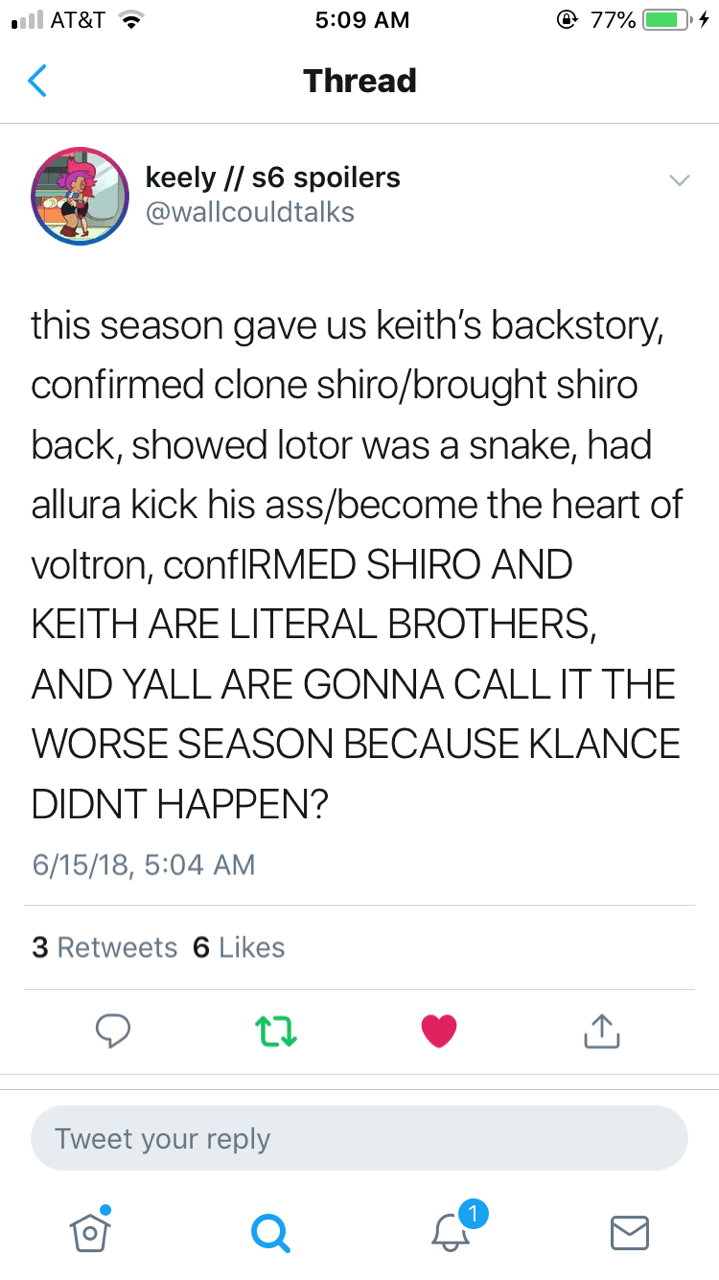719x1280 pixels.
Task: Open the Notifications bell
Action: pos(450,1231)
